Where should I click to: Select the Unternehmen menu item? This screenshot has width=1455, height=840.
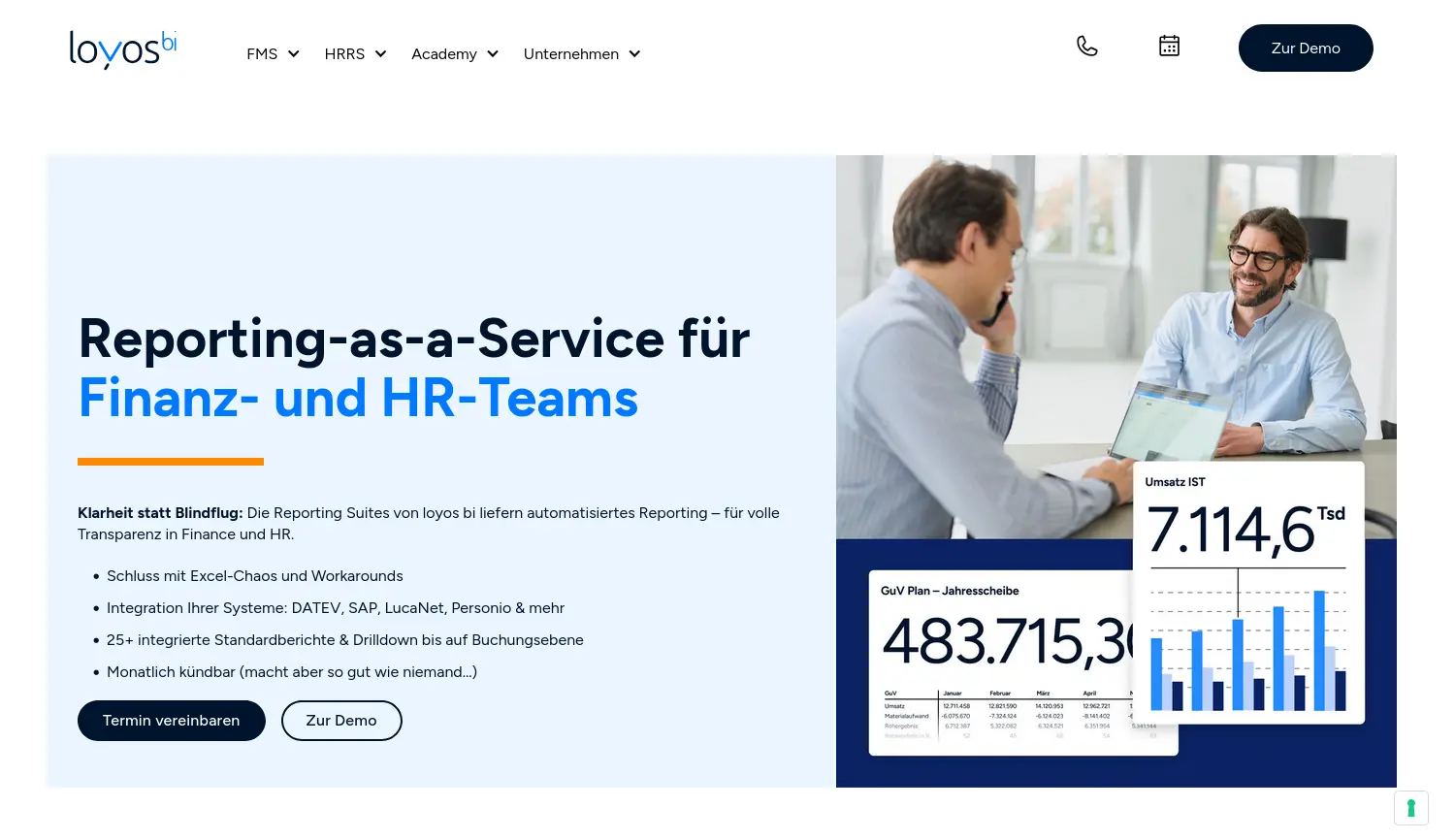click(x=571, y=53)
